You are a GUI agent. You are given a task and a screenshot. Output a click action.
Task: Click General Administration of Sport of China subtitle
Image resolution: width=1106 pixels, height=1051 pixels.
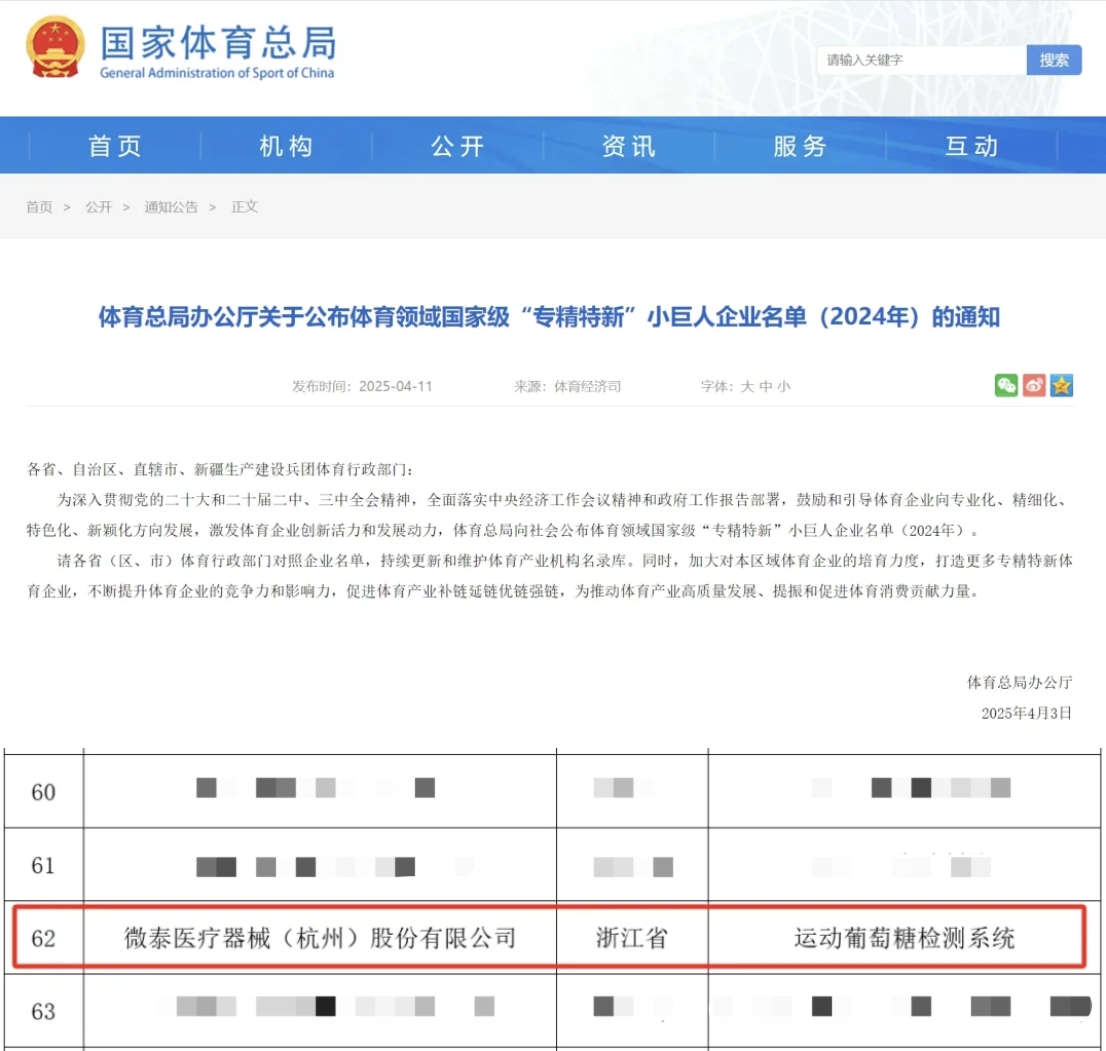[217, 73]
